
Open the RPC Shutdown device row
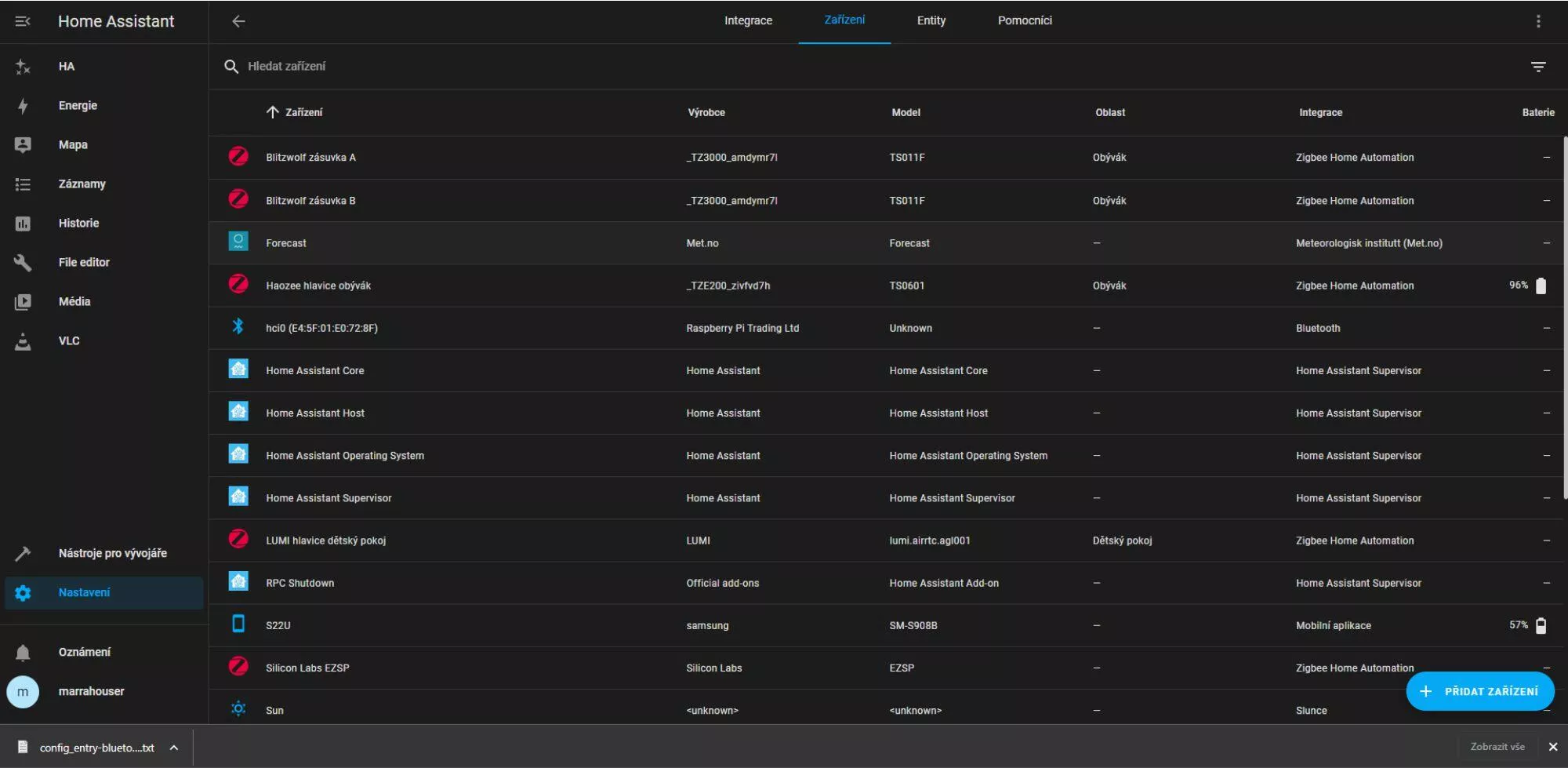coord(887,583)
